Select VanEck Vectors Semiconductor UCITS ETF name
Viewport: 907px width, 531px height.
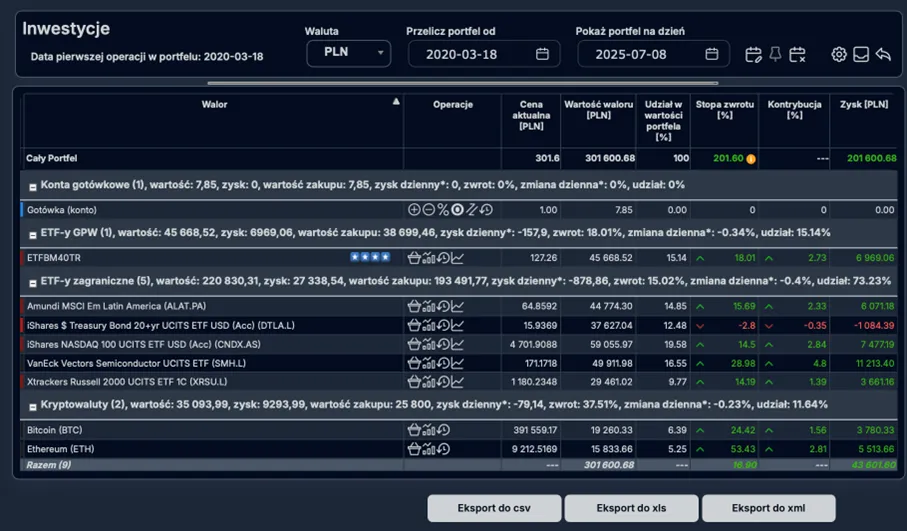click(137, 364)
